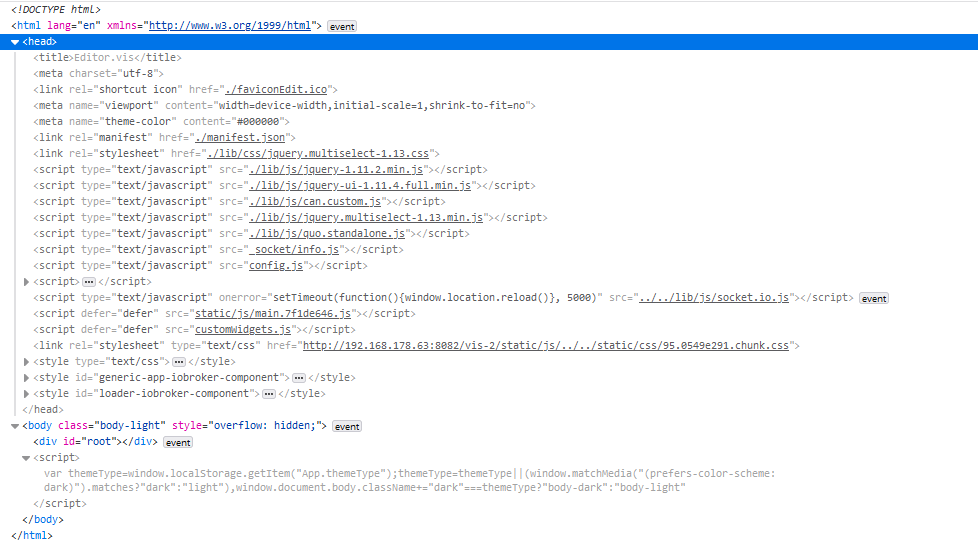Click the event badge beside the socket.io.js script
Image resolution: width=978 pixels, height=547 pixels.
point(873,298)
